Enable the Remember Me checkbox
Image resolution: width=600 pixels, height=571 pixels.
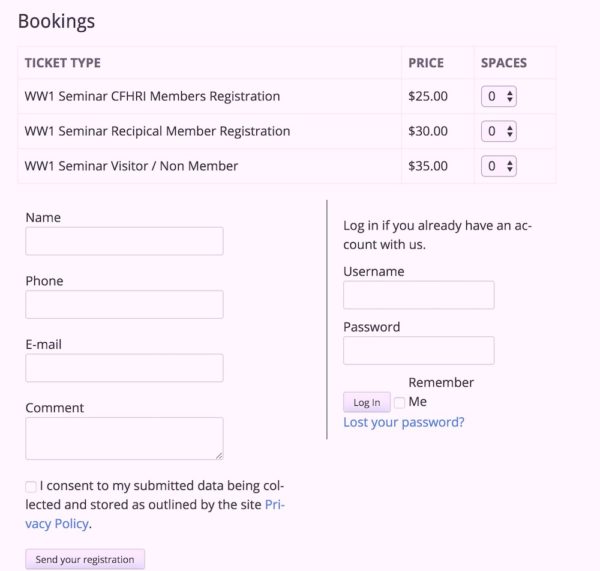399,403
